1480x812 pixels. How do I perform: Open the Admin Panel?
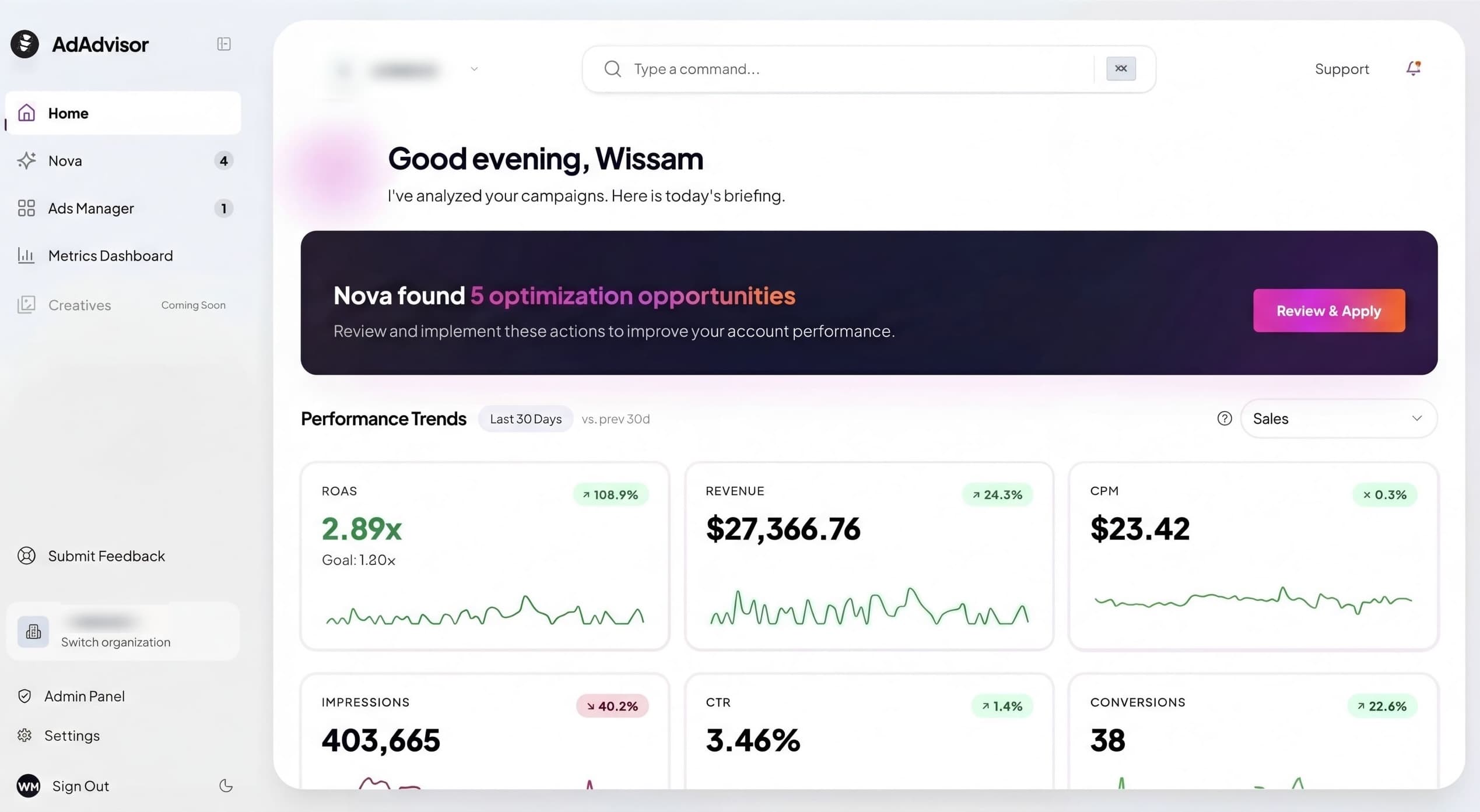tap(85, 695)
